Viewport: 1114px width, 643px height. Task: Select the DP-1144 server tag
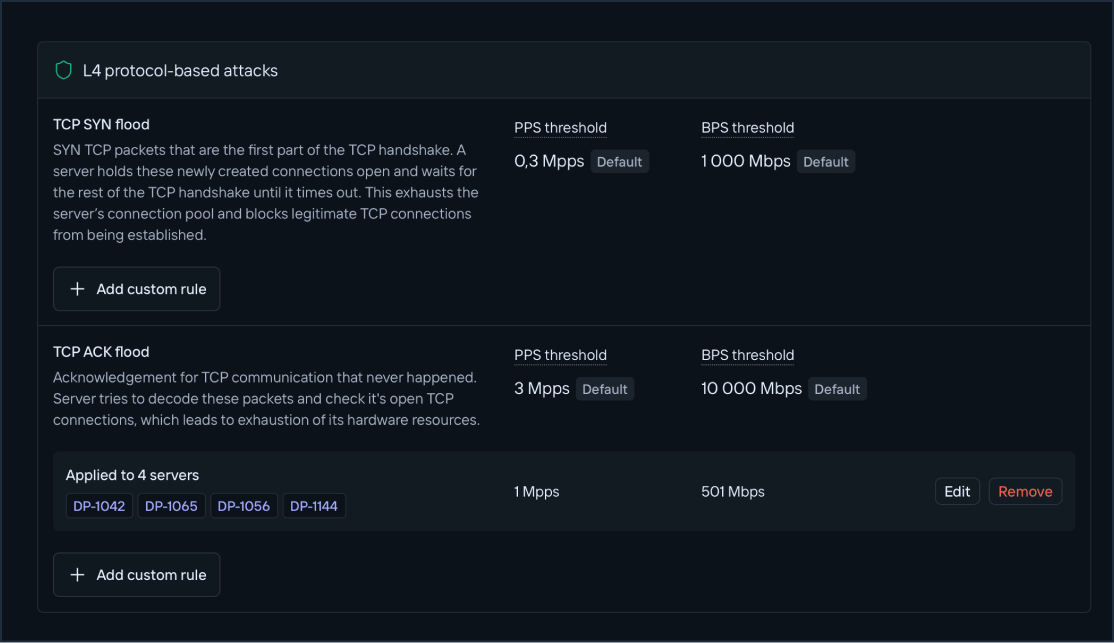pos(314,505)
